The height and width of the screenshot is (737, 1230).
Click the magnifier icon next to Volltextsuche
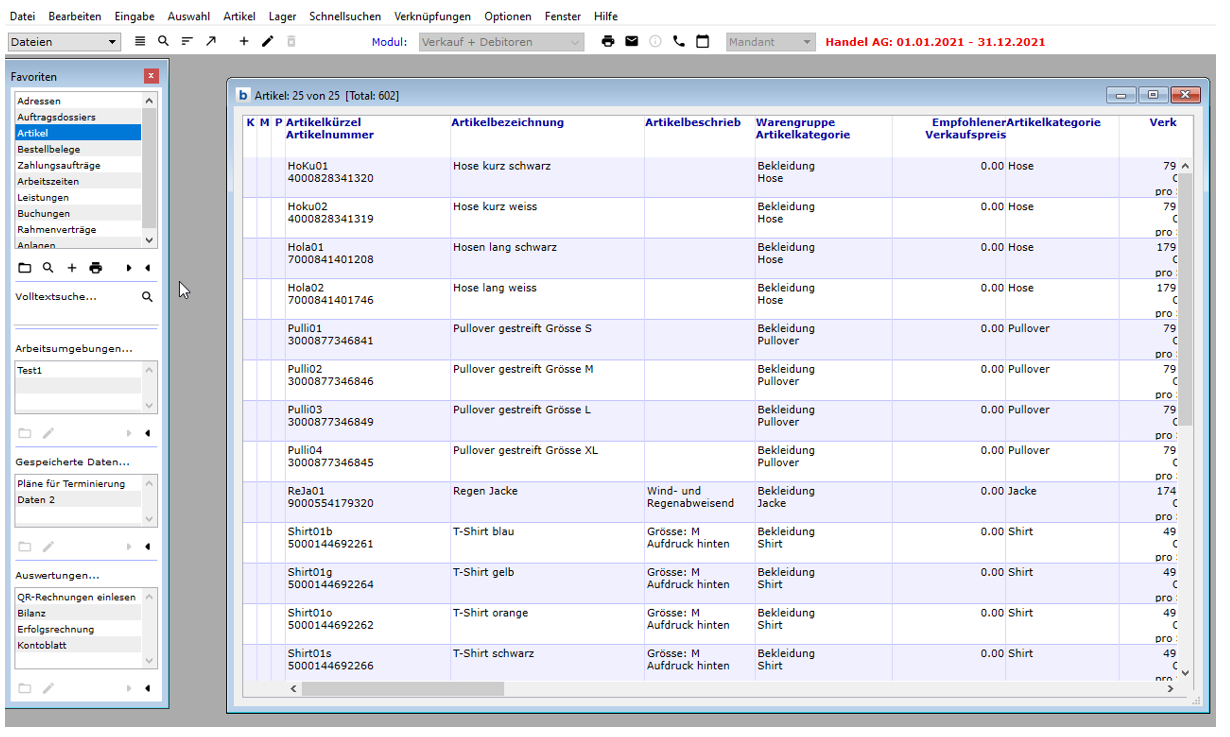pos(147,297)
